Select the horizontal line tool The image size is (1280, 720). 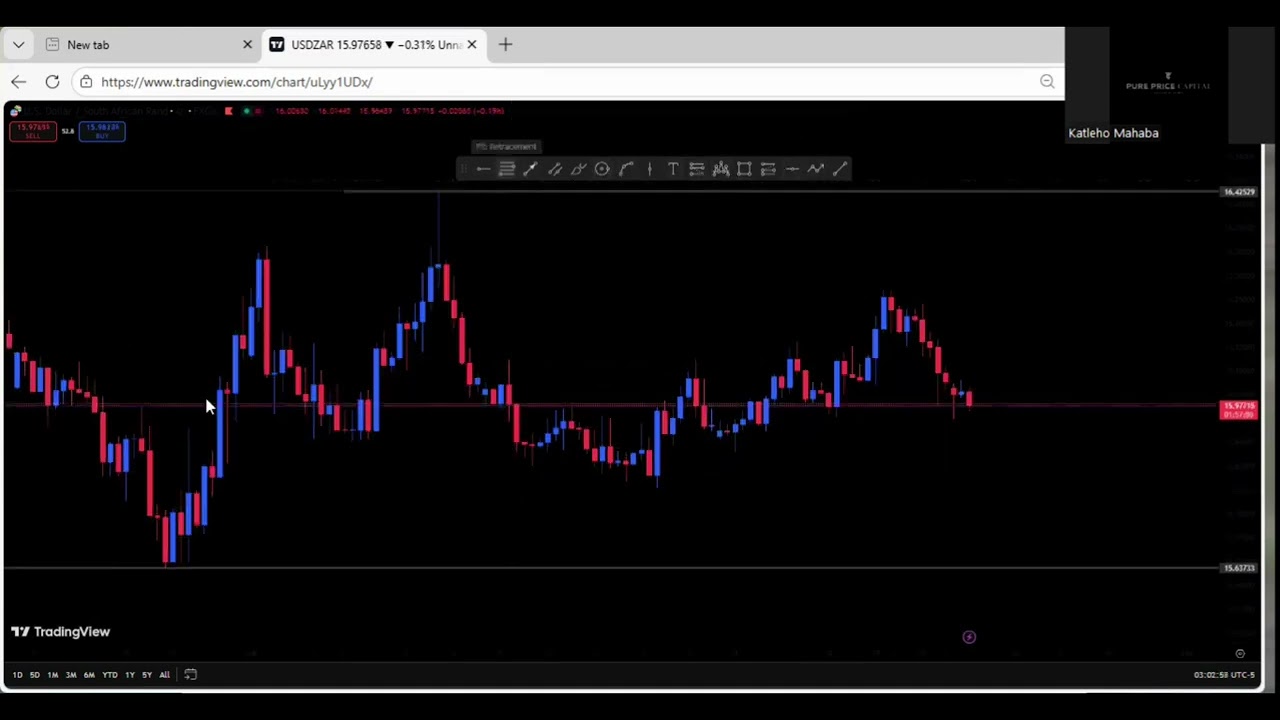coord(792,169)
